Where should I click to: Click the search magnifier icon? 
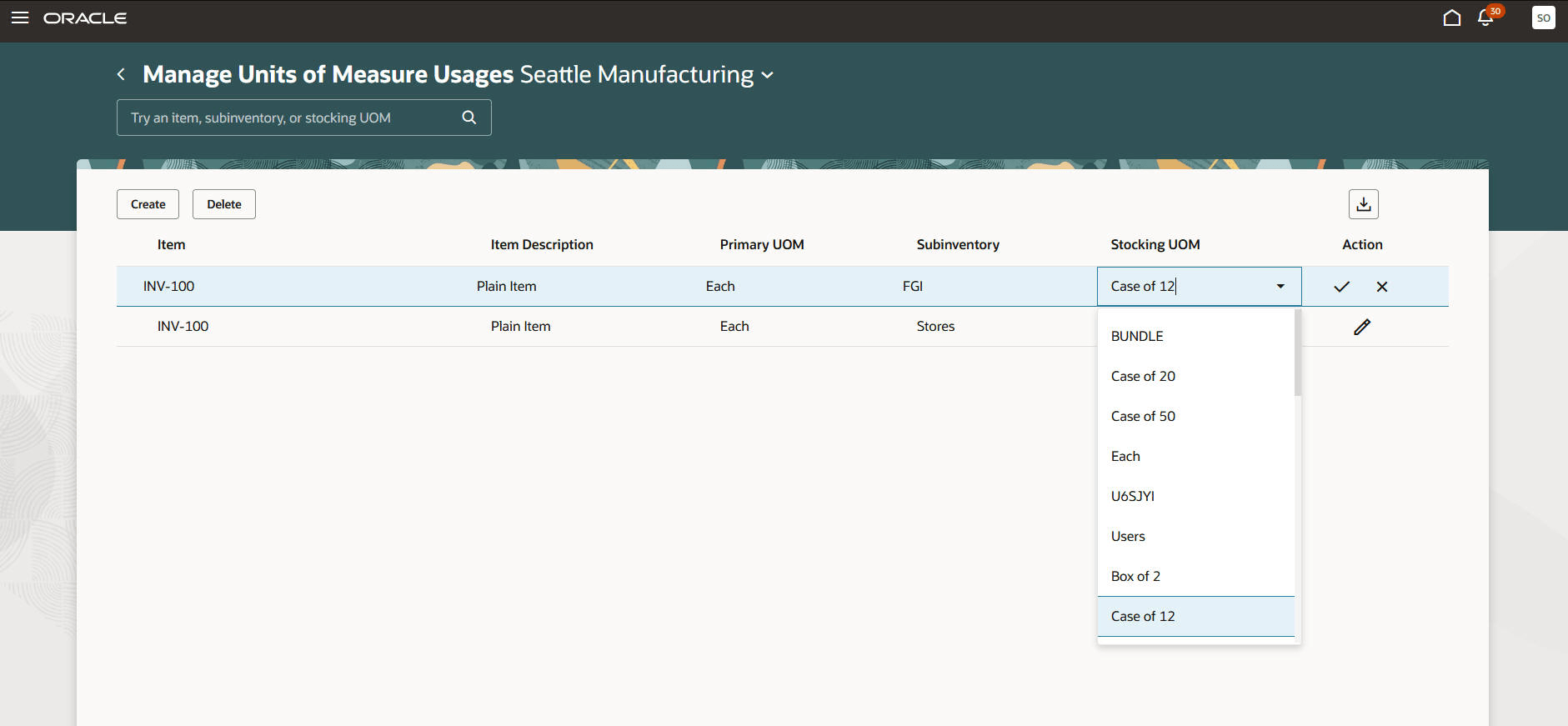pyautogui.click(x=469, y=118)
